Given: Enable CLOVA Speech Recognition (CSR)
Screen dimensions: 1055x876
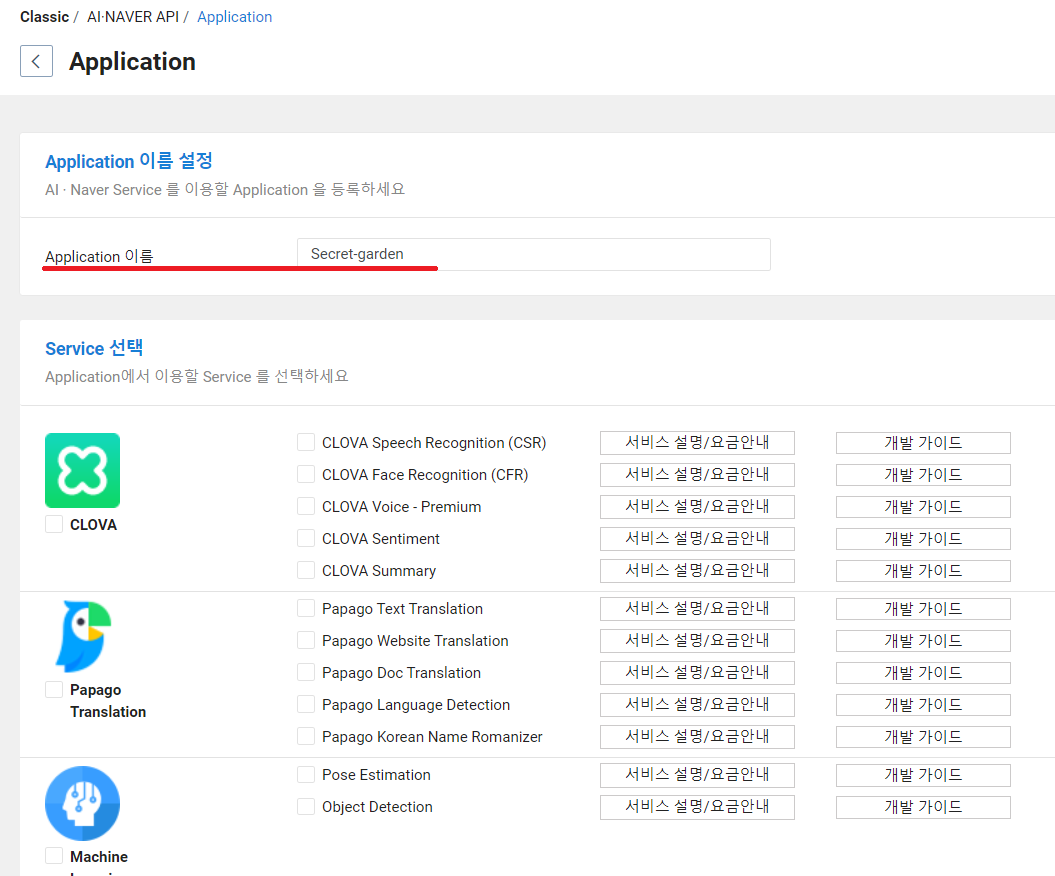Looking at the screenshot, I should [306, 442].
